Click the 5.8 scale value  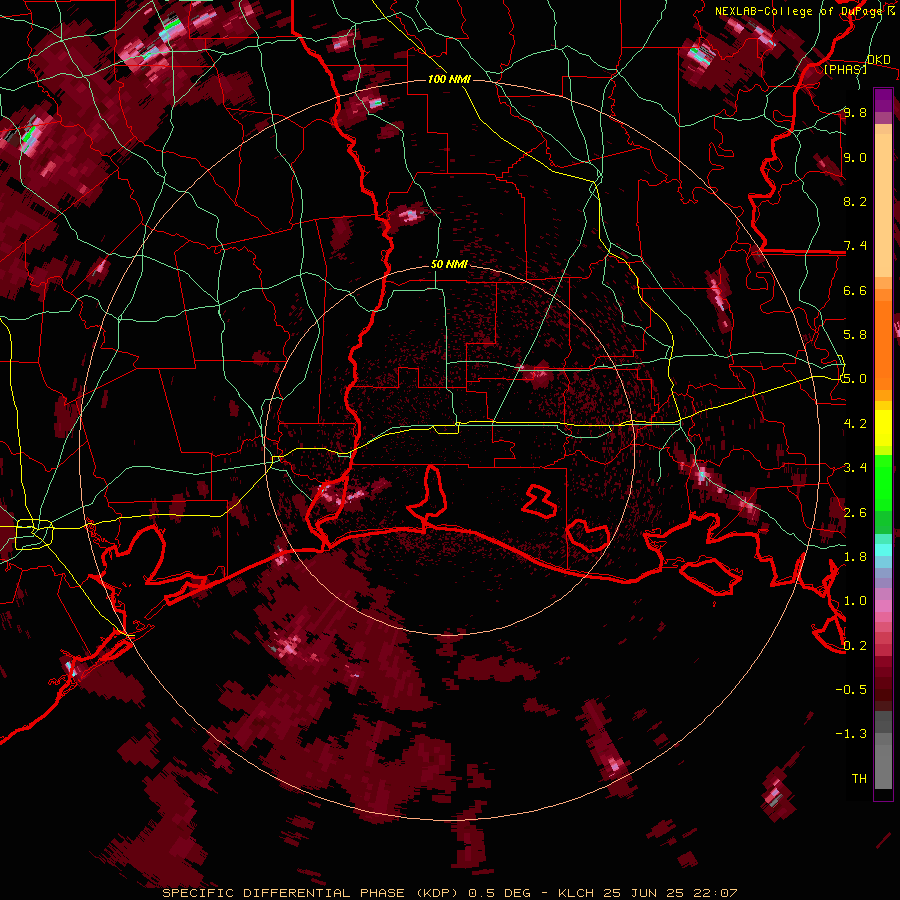(855, 335)
